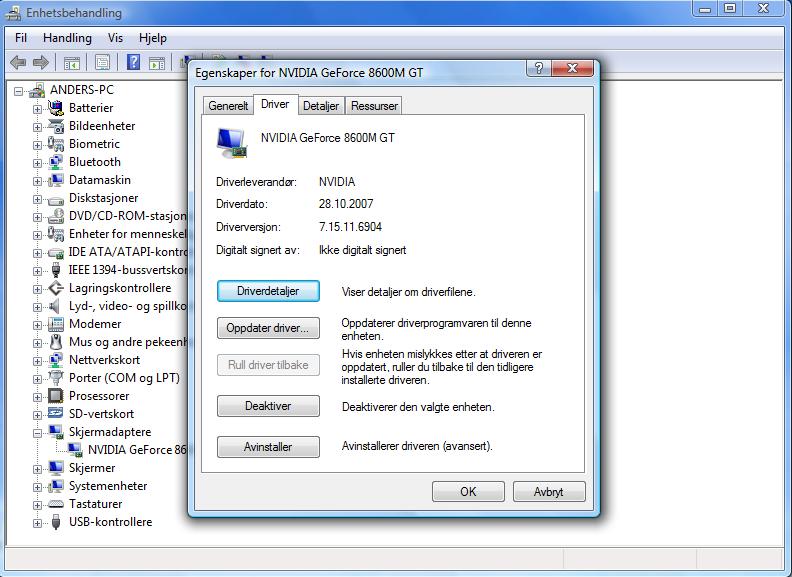Screen dimensions: 792x577
Task: Click the Forward arrow in the toolbar
Action: 40,63
